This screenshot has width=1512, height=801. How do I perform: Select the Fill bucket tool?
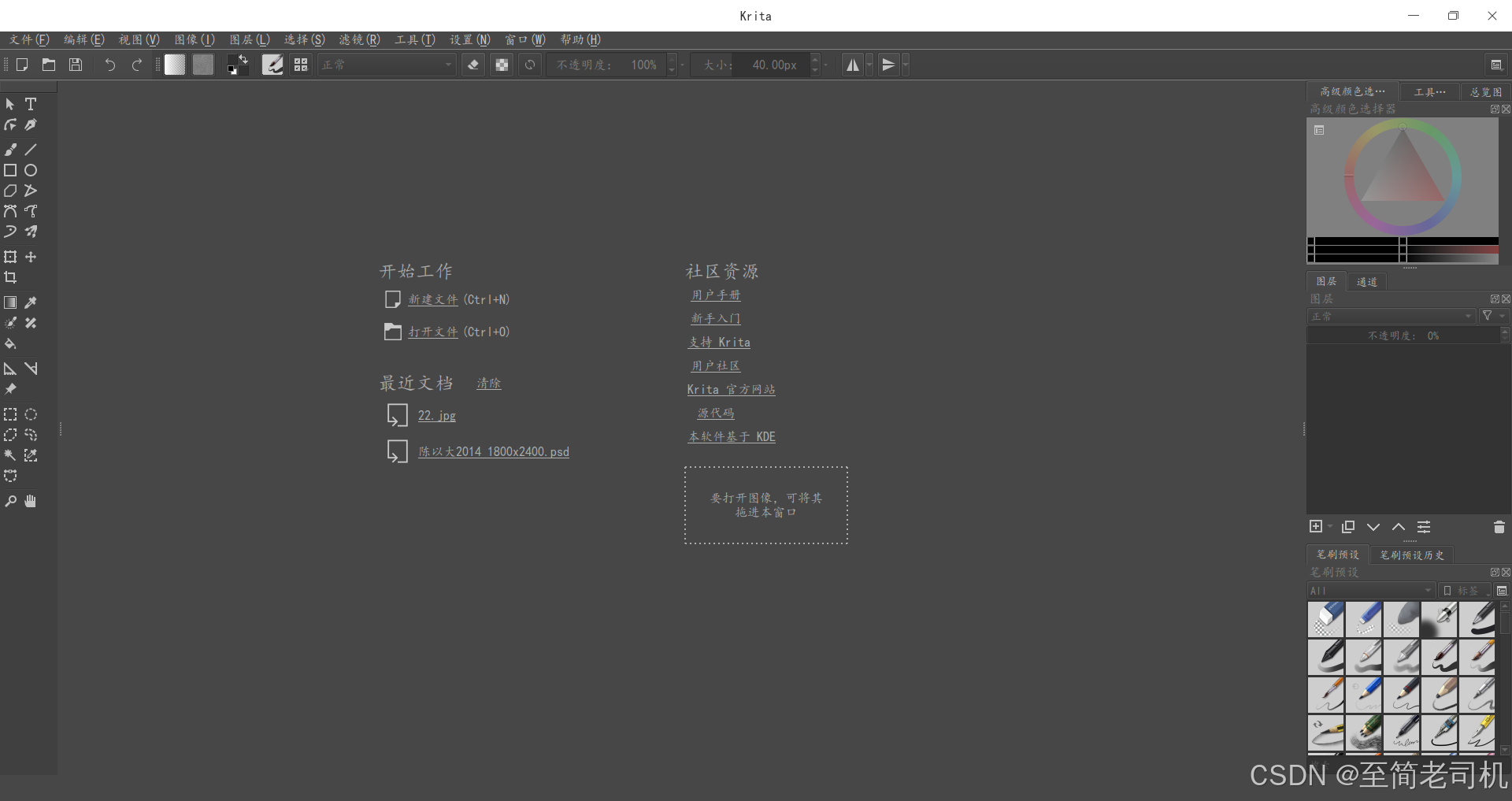(x=10, y=343)
